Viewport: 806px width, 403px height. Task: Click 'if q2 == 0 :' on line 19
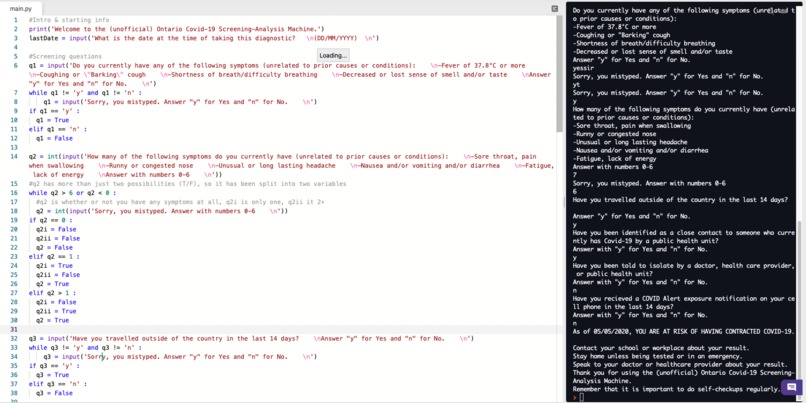click(50, 221)
